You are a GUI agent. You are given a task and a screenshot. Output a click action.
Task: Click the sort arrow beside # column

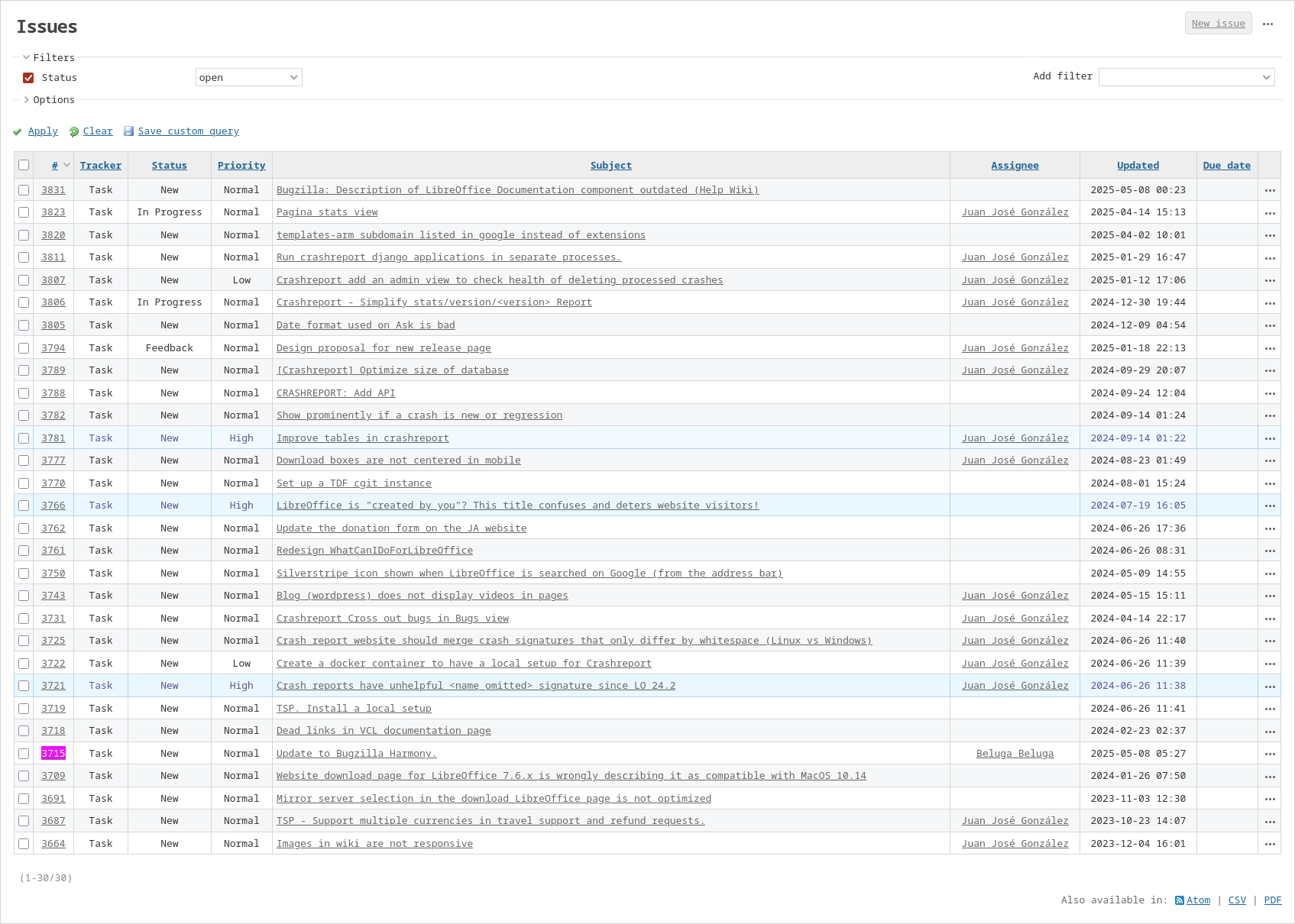(67, 165)
